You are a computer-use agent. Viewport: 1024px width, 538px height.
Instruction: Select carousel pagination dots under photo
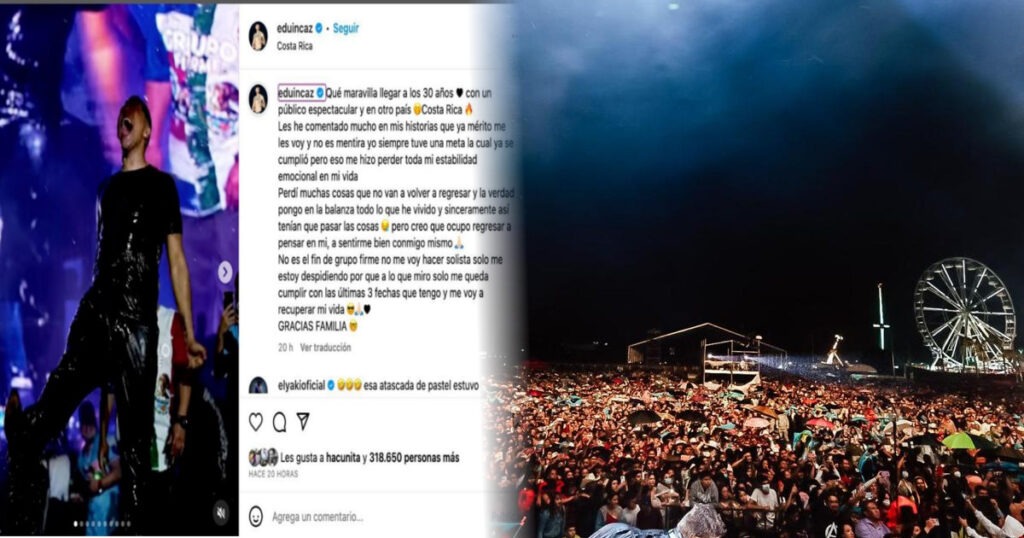(103, 524)
